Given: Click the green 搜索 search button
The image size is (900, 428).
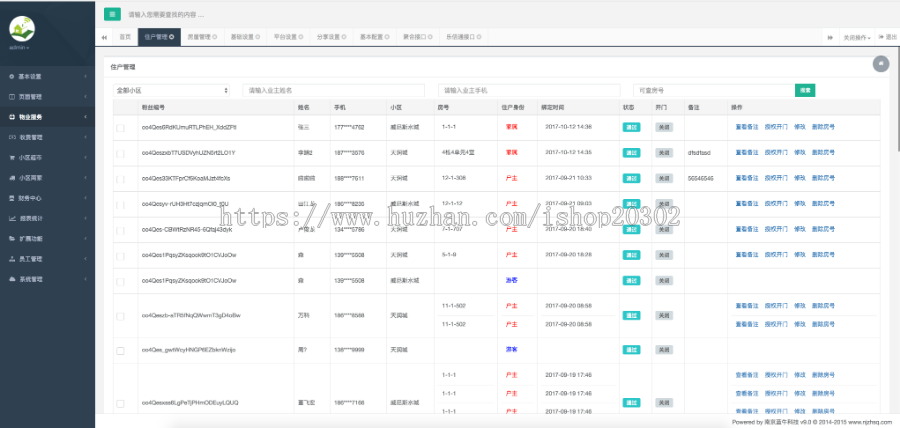Looking at the screenshot, I should 805,91.
